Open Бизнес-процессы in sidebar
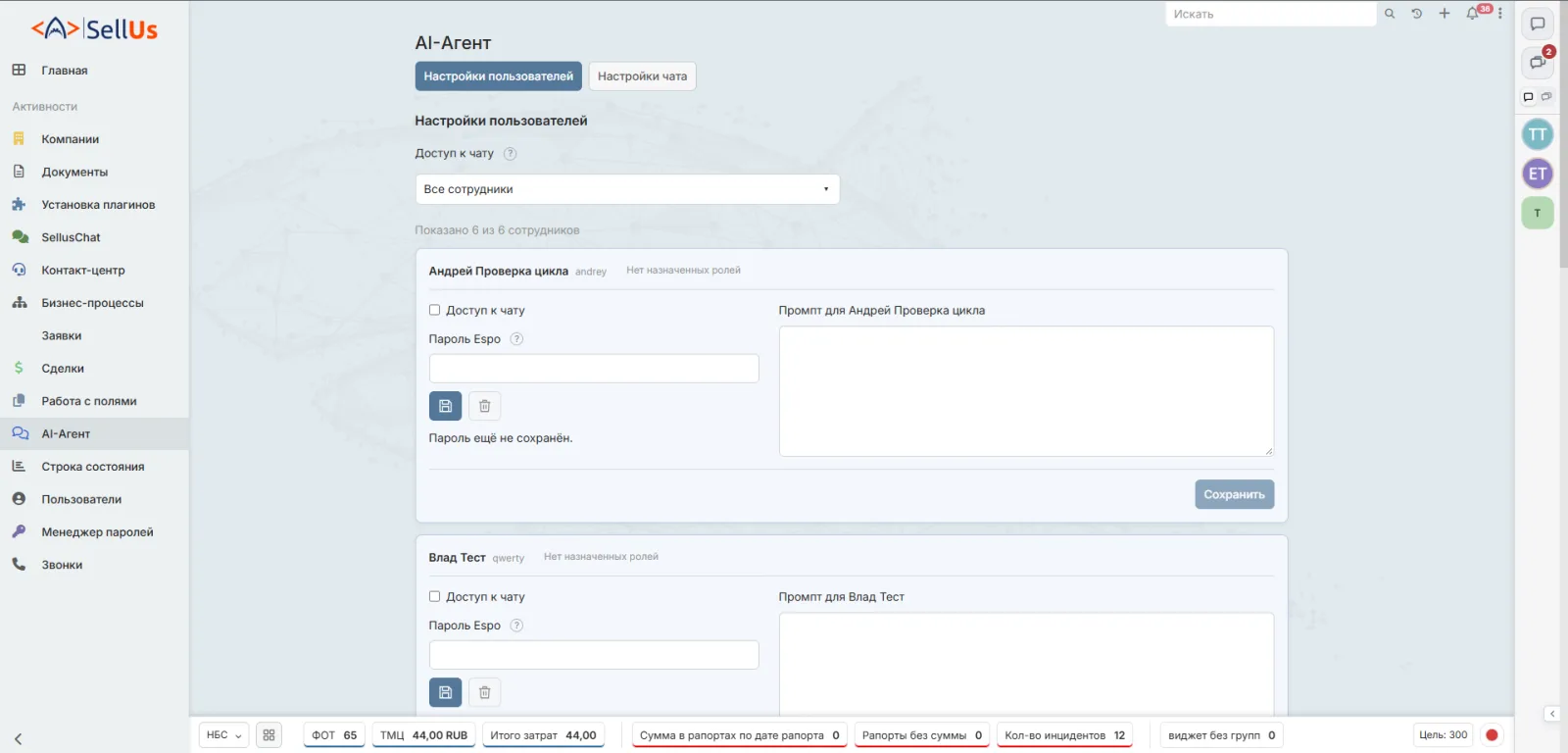Viewport: 1568px width, 753px height. [x=94, y=303]
